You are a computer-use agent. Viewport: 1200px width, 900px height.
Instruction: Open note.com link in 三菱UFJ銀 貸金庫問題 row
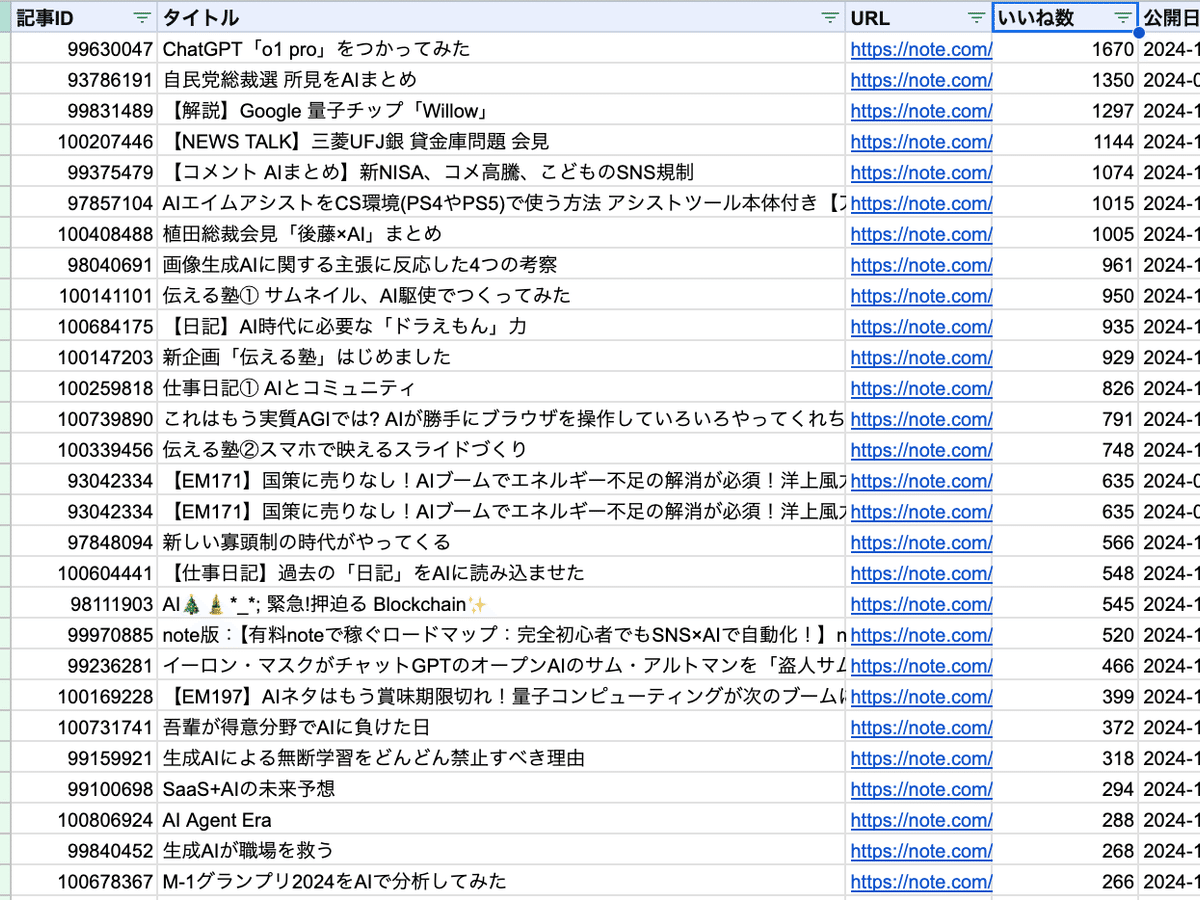click(921, 142)
